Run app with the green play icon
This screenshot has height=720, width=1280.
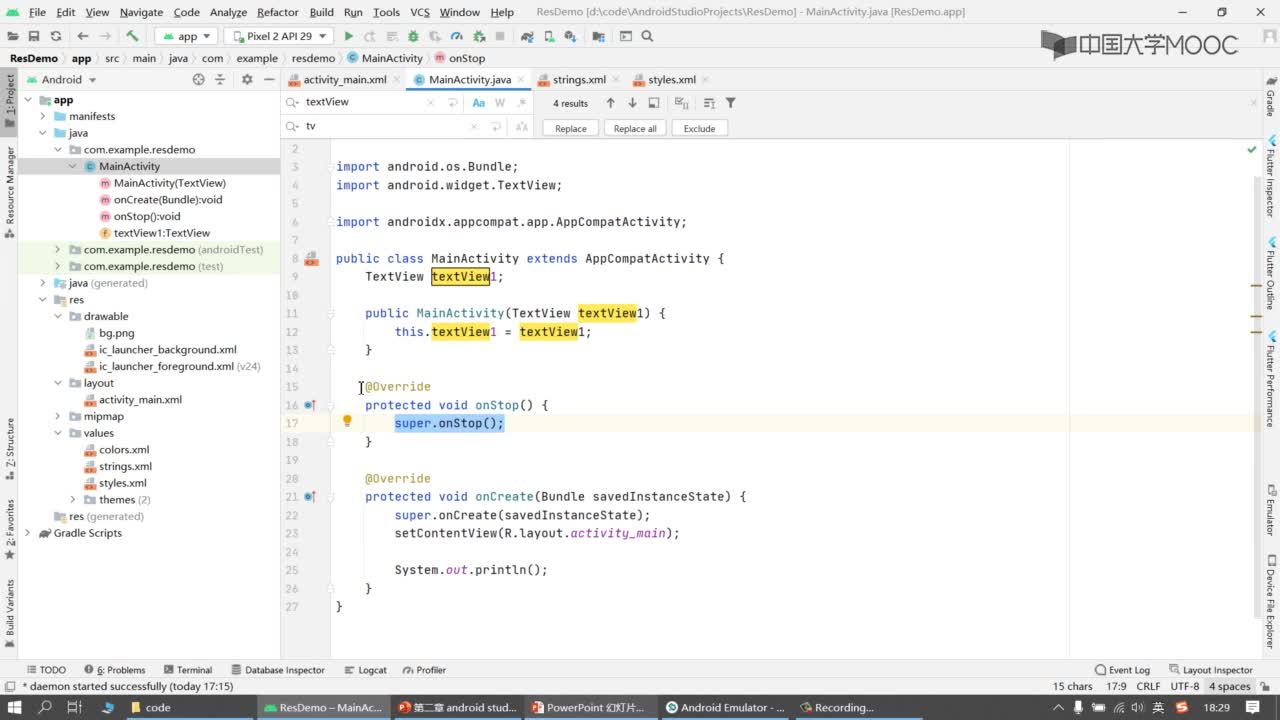click(x=348, y=36)
